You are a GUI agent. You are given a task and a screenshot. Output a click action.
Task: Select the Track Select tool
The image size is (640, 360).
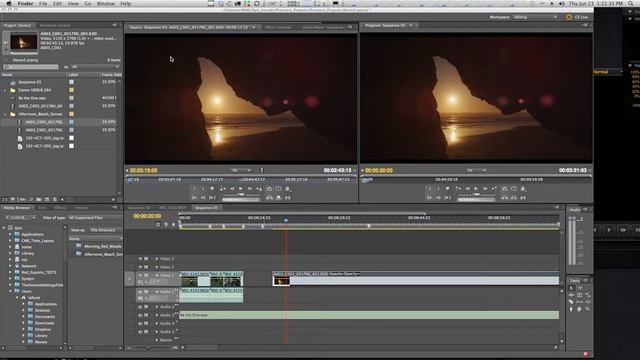tap(579, 288)
